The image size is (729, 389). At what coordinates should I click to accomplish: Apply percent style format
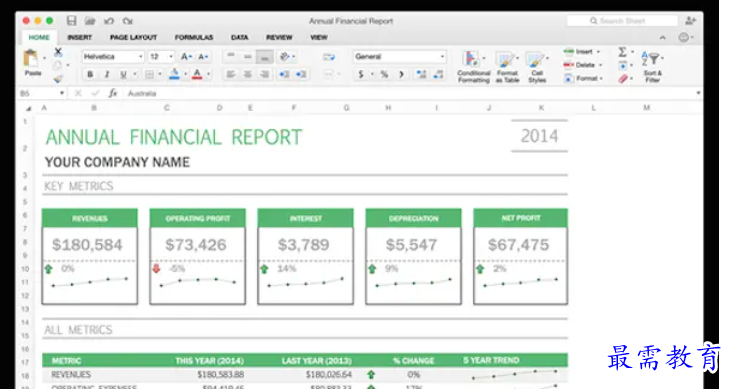[x=384, y=74]
